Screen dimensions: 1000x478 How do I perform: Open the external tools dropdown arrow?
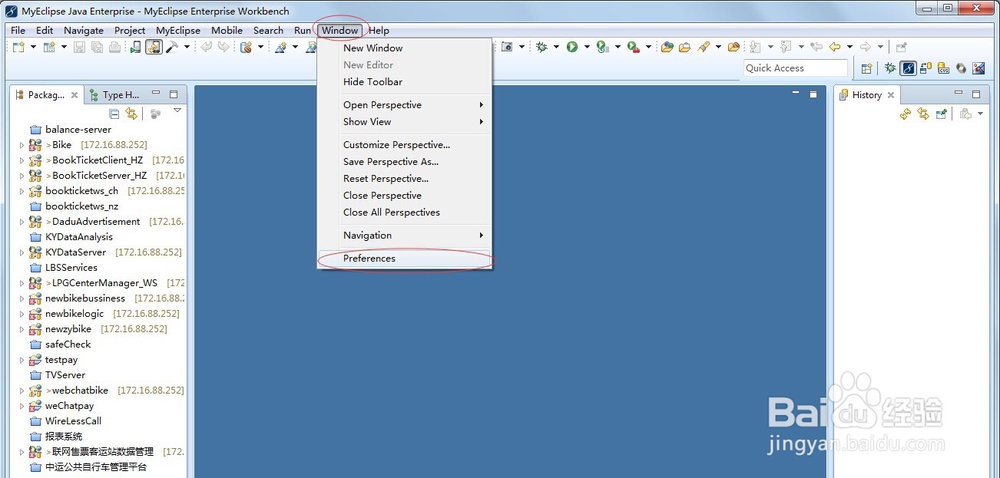pyautogui.click(x=649, y=47)
